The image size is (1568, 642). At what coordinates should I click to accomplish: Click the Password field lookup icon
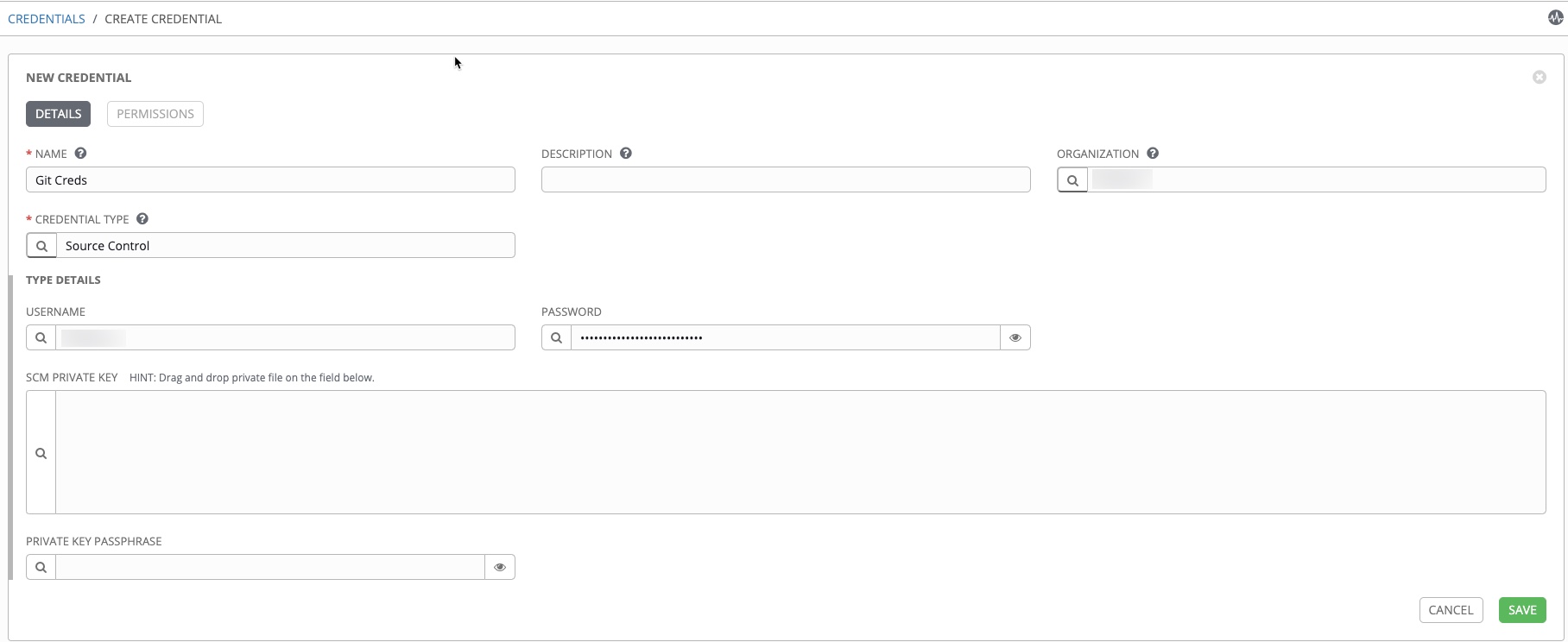click(x=556, y=337)
